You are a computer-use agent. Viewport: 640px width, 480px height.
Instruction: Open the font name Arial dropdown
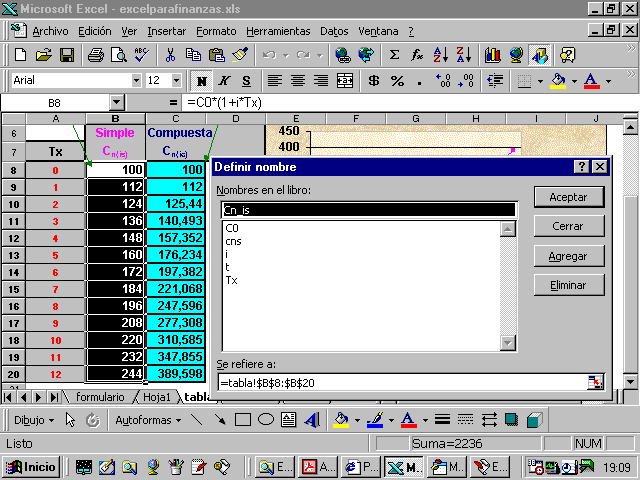pyautogui.click(x=136, y=80)
